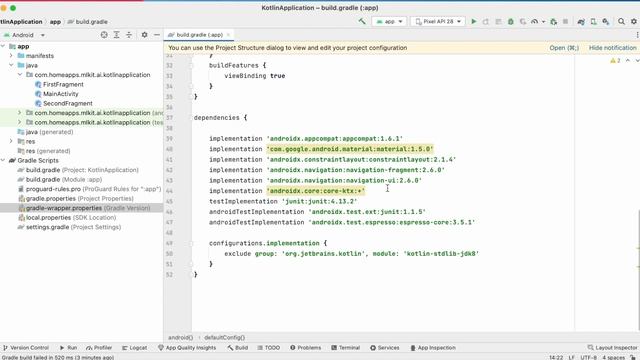Click the Make Project hammer icon
The width and height of the screenshot is (640, 360).
click(x=362, y=21)
